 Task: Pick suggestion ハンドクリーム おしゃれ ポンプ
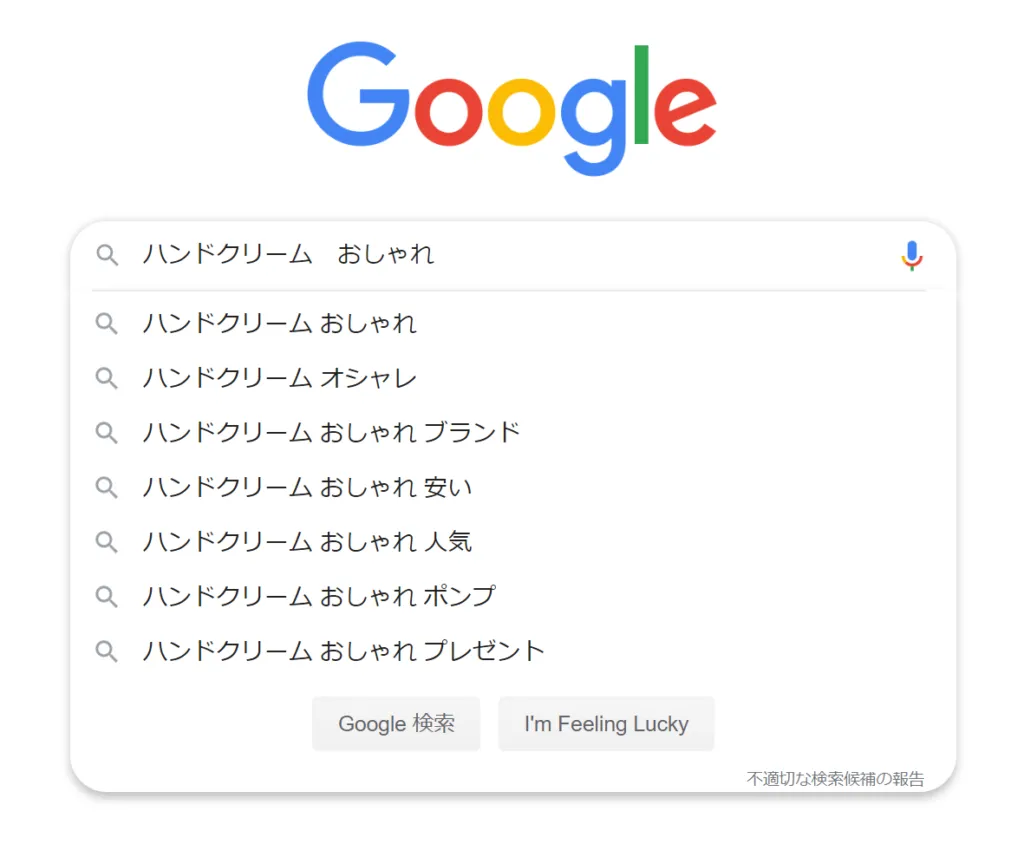tap(319, 596)
